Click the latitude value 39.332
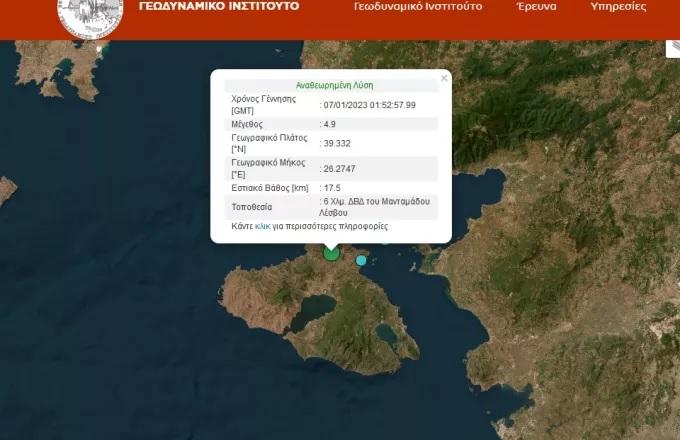This screenshot has width=680, height=440. pos(335,143)
